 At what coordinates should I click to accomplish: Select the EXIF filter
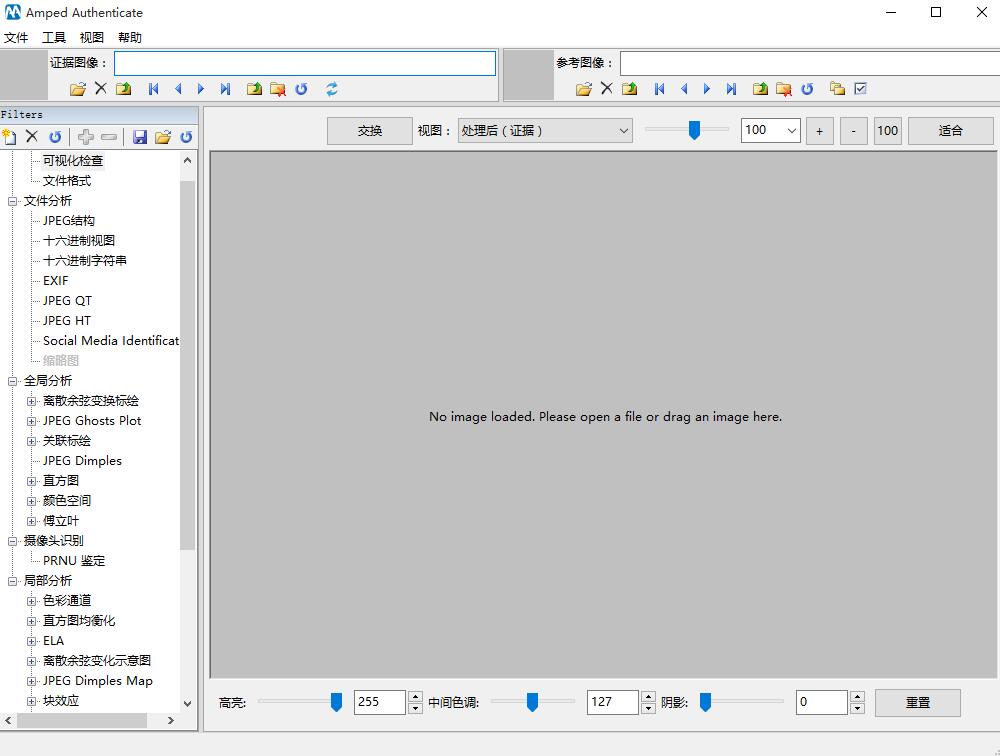tap(55, 281)
